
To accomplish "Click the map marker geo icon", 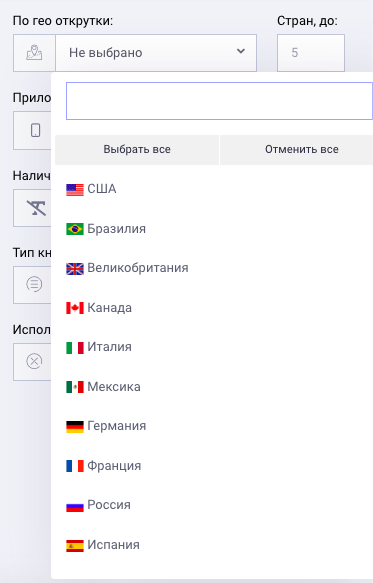I will click(x=34, y=53).
